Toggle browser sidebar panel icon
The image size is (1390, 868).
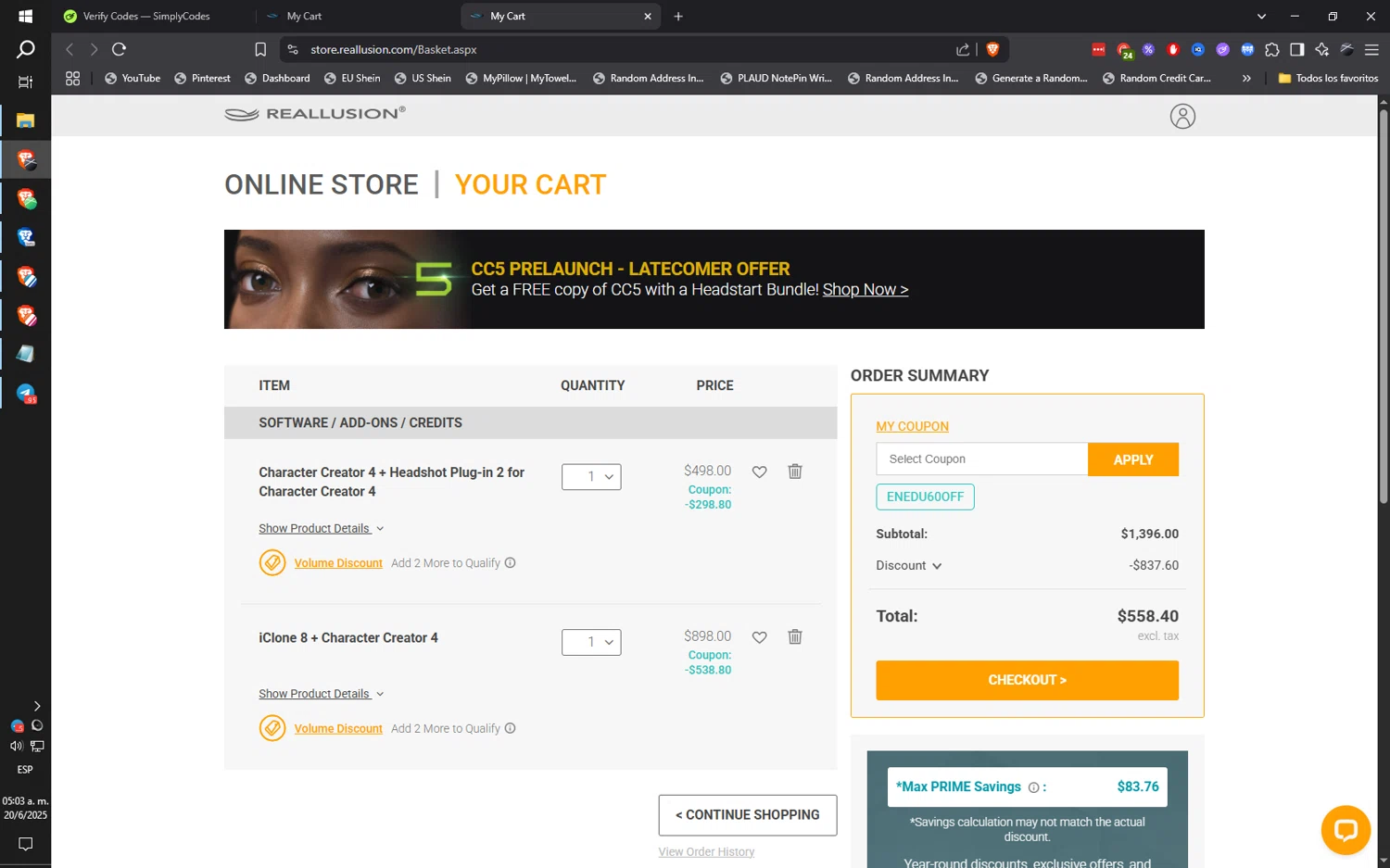[1297, 49]
